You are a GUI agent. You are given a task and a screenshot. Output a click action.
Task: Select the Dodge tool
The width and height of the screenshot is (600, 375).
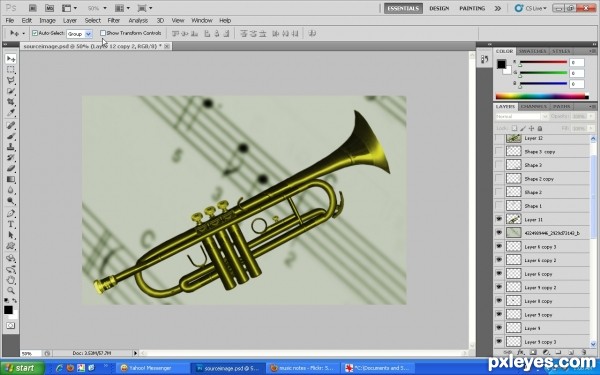coord(11,201)
